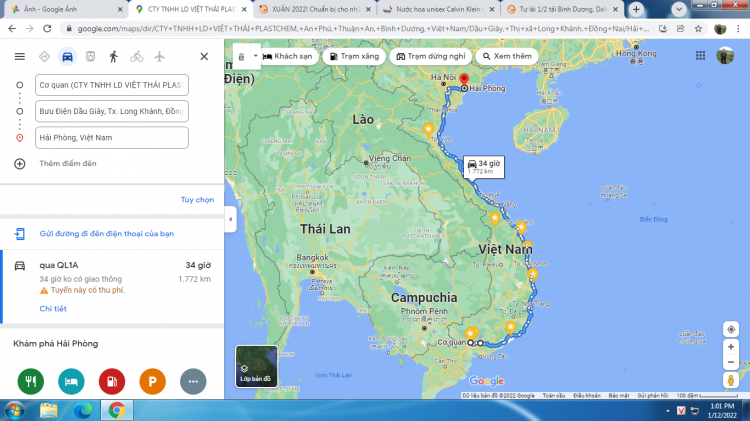Open the Google Maps hamburger menu
The height and width of the screenshot is (421, 750).
point(20,56)
